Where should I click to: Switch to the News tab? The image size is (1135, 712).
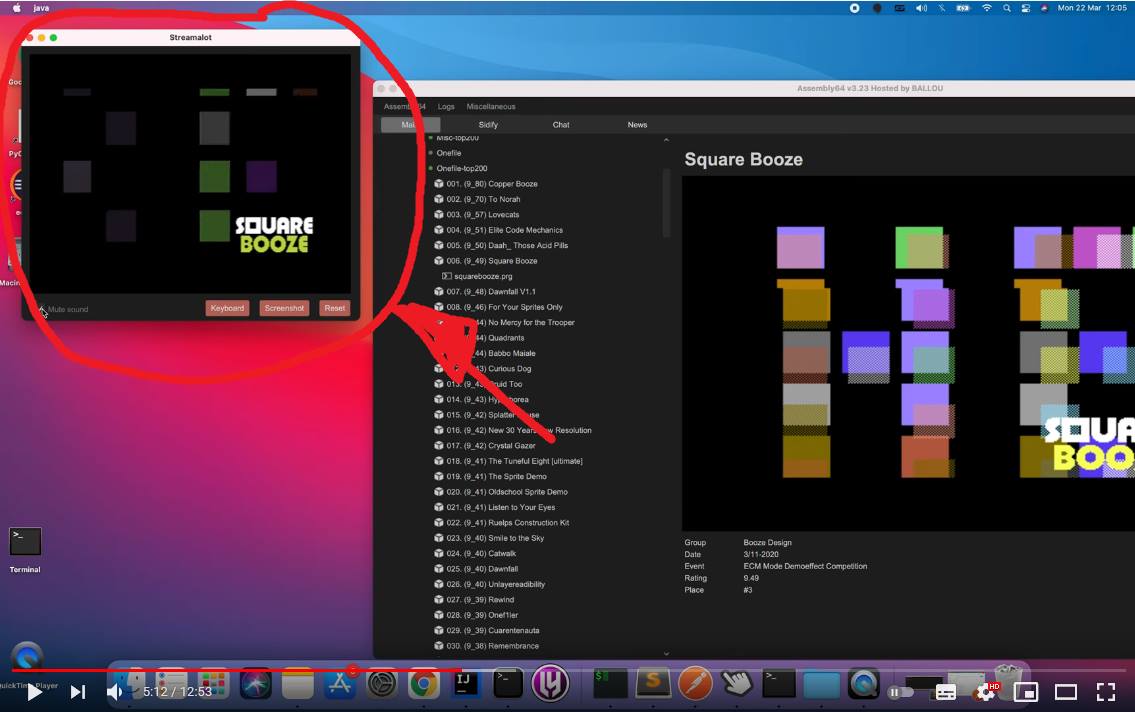click(x=637, y=124)
